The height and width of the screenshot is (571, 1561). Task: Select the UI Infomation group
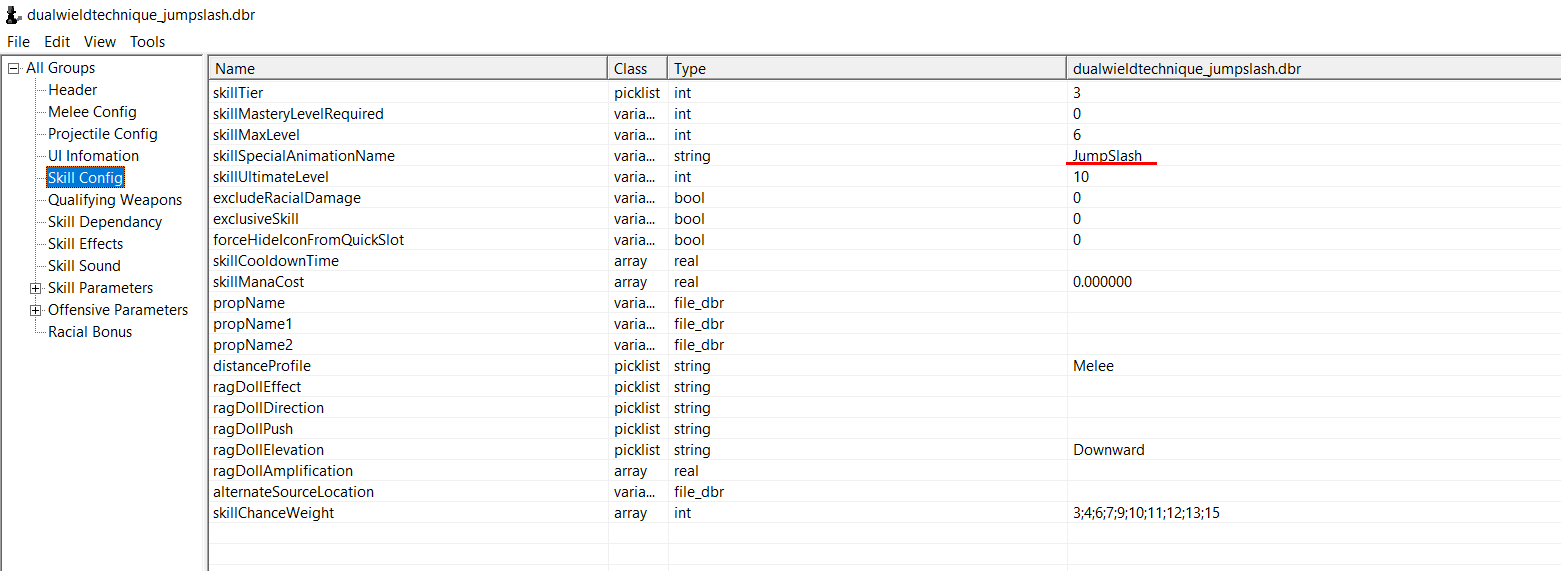tap(93, 156)
